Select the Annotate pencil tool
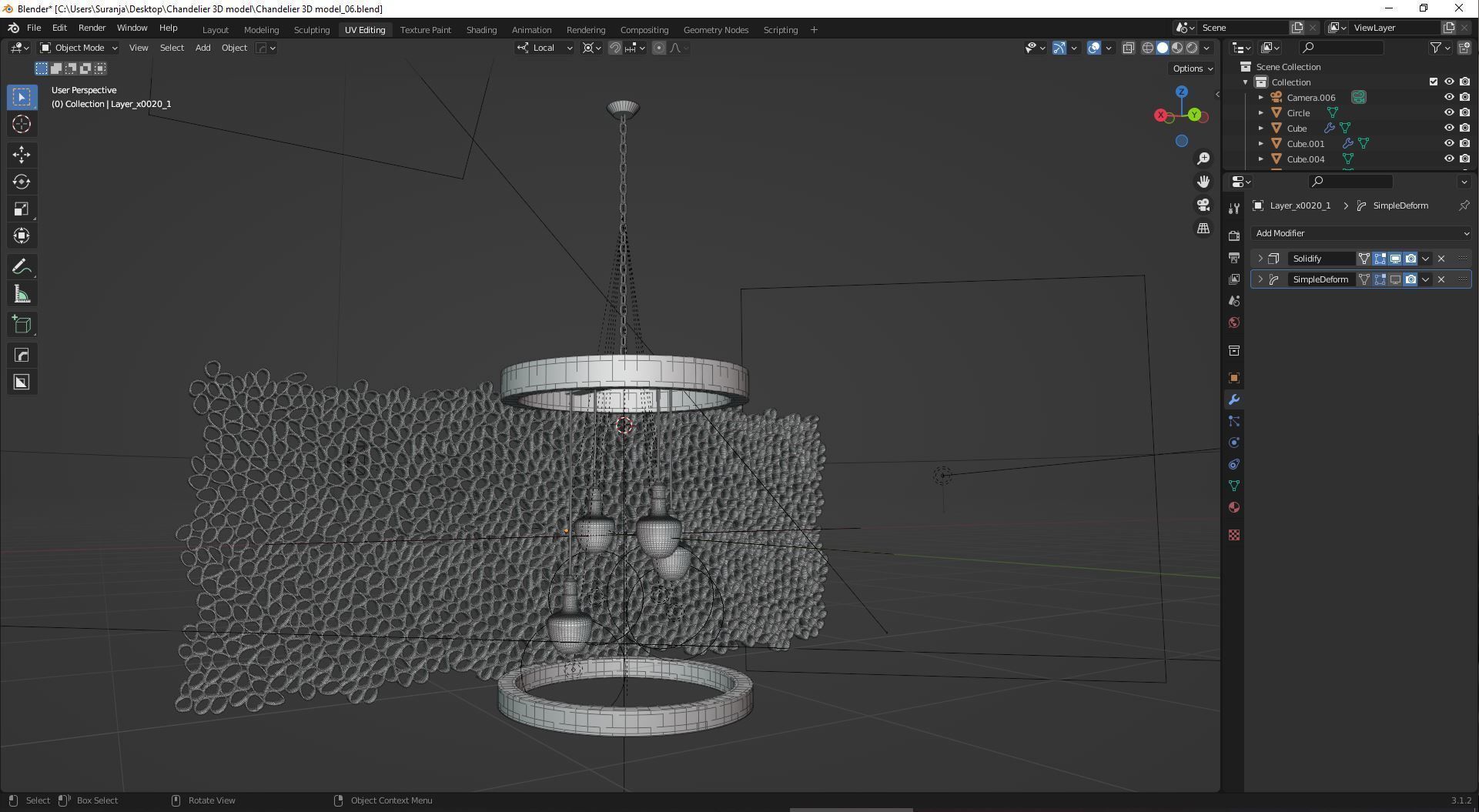This screenshot has height=812, width=1479. pos(22,267)
